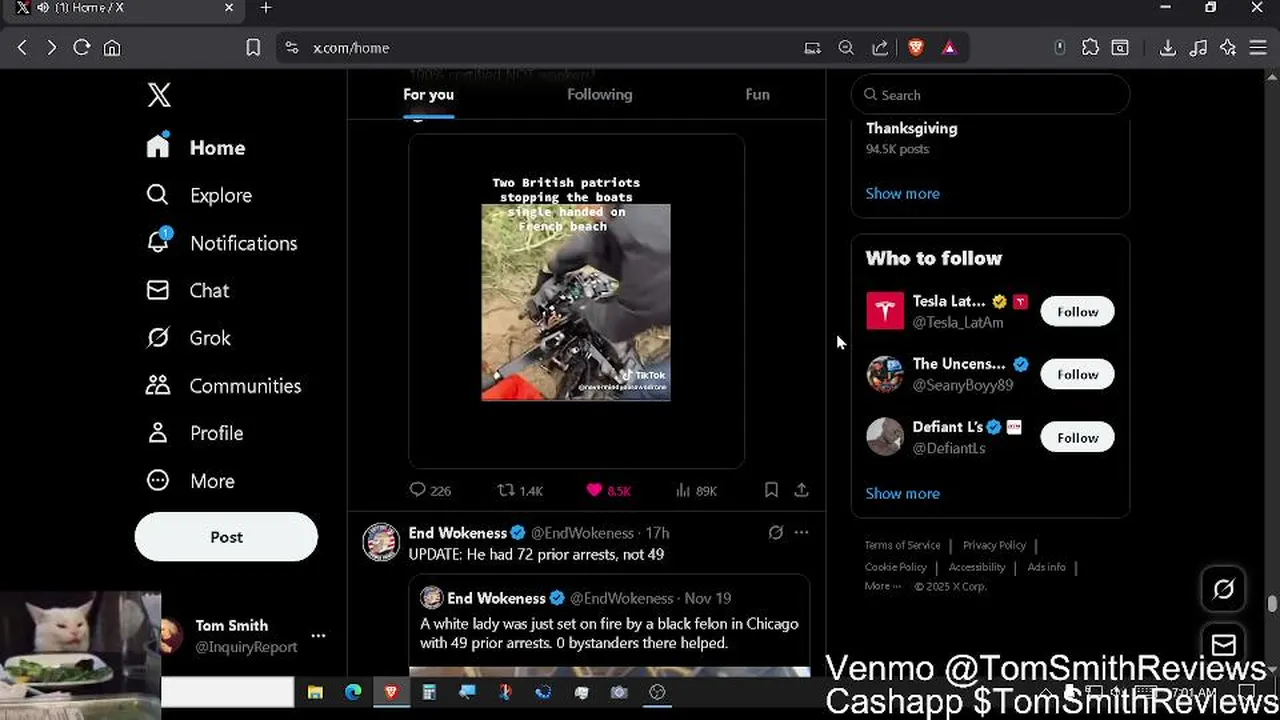Viewport: 1280px width, 720px height.
Task: Follow The Uncens... SeanyBoyy89 account
Action: tap(1077, 374)
